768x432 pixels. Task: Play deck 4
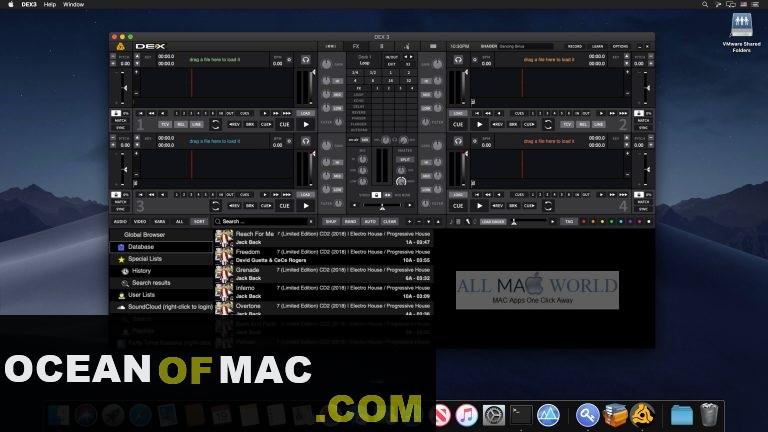tap(480, 206)
